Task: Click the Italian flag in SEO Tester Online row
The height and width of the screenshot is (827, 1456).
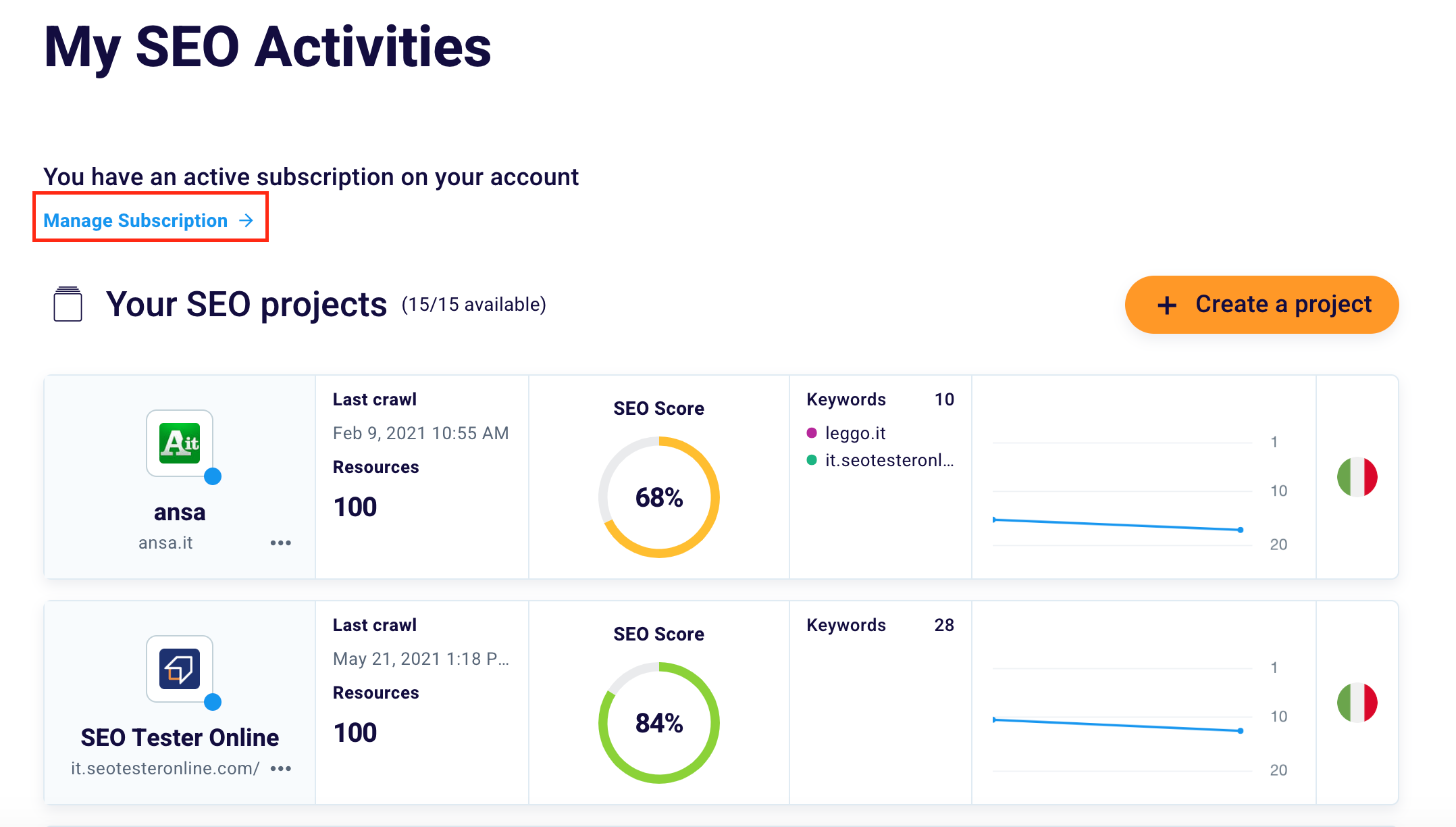Action: (1357, 703)
